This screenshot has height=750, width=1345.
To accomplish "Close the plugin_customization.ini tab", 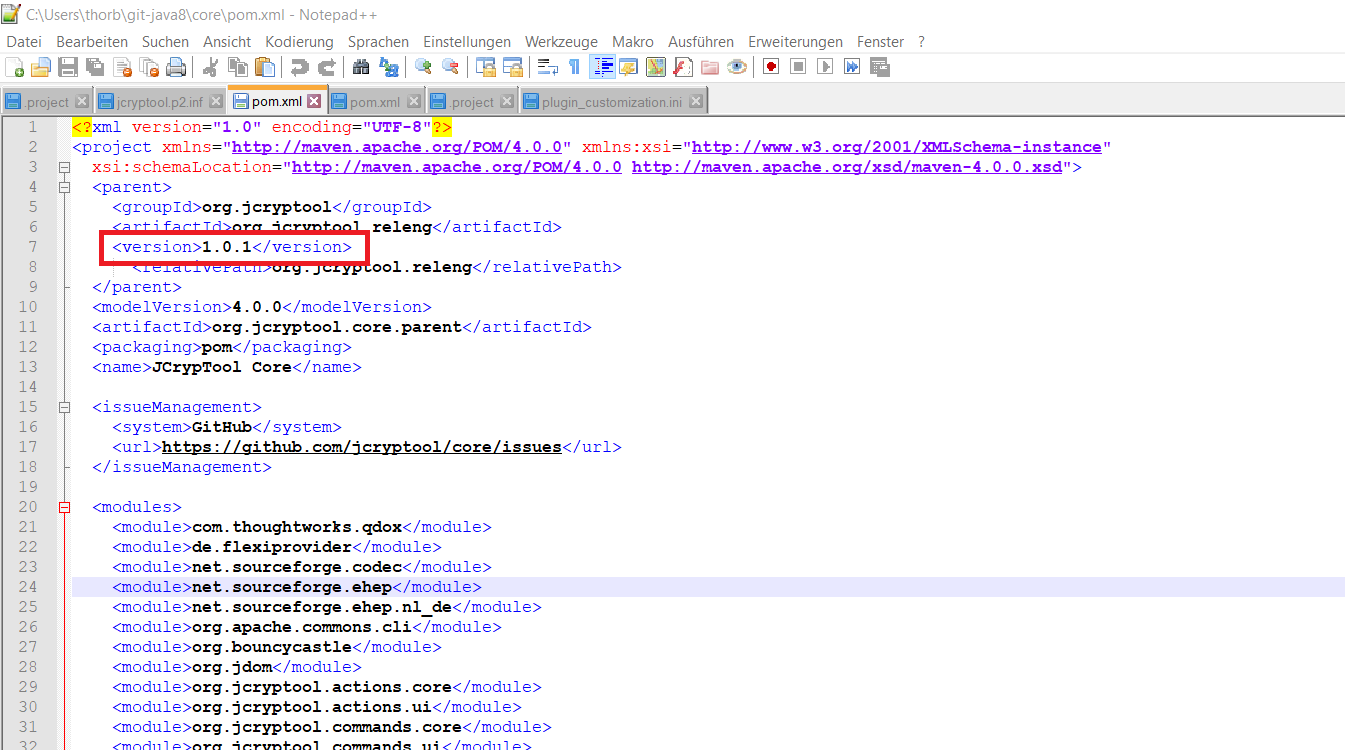I will tap(696, 102).
